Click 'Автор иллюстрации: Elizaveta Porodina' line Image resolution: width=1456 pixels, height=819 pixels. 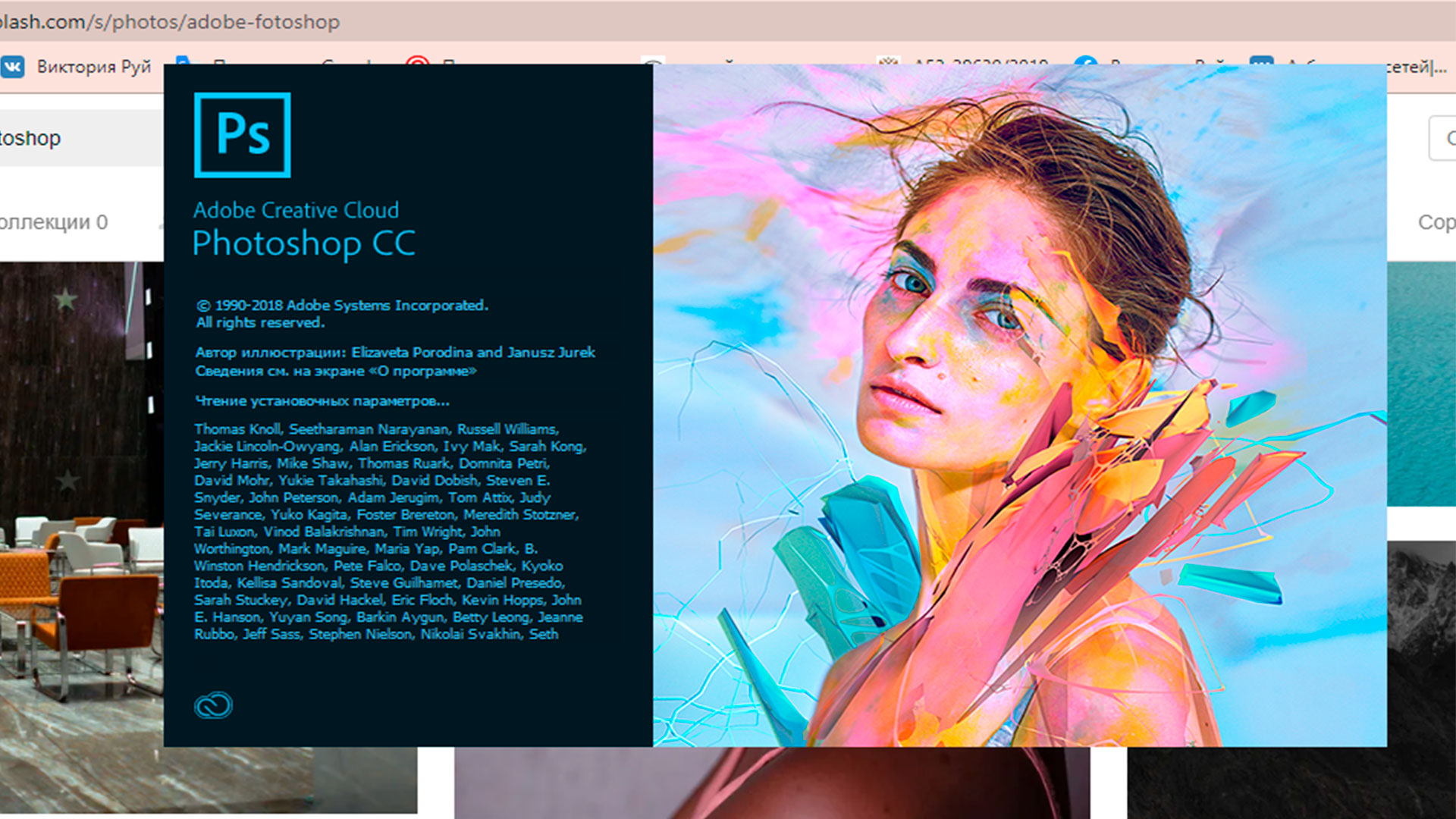pyautogui.click(x=395, y=352)
